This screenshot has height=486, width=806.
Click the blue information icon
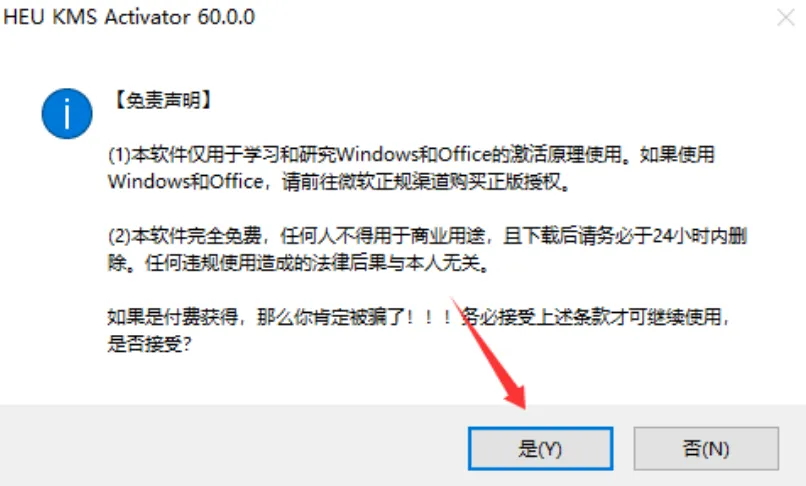[67, 113]
